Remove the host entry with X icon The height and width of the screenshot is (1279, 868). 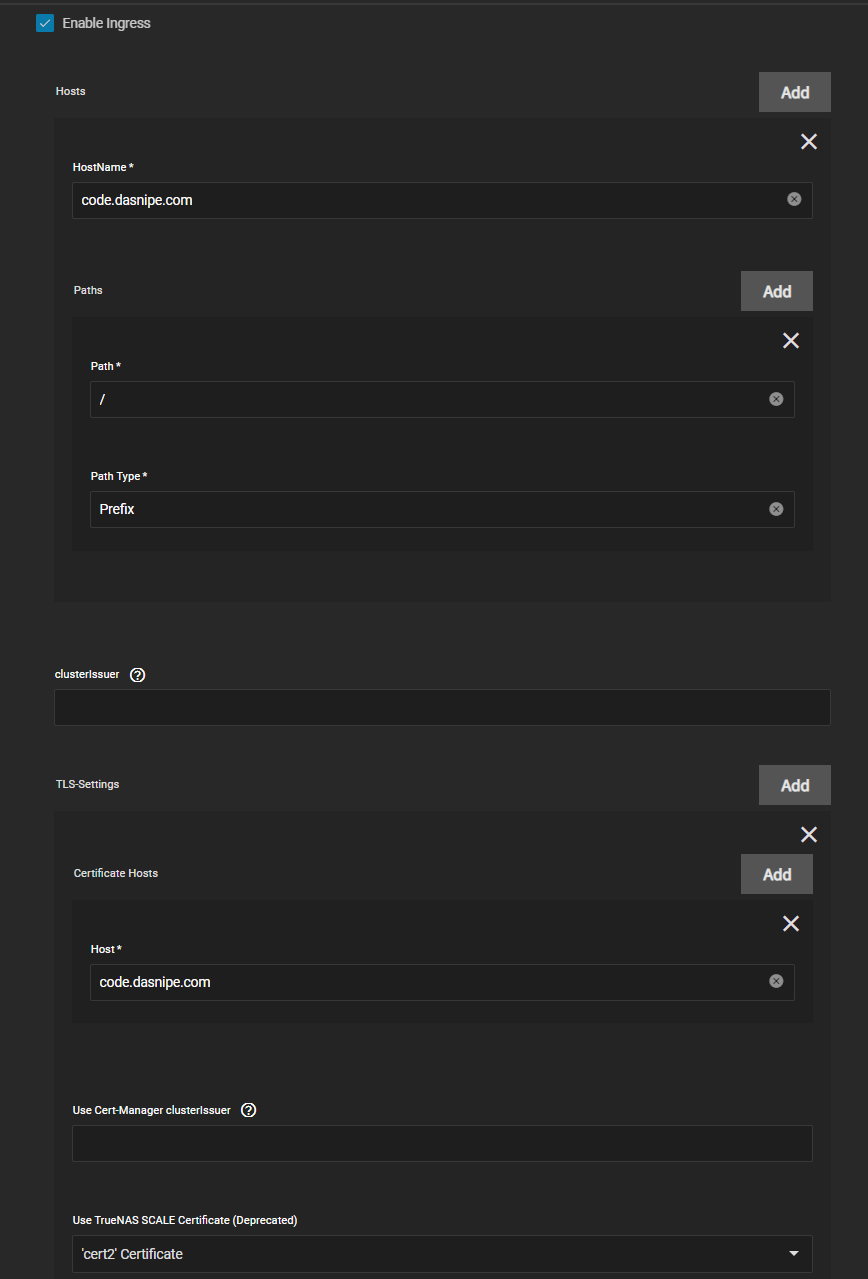(808, 142)
